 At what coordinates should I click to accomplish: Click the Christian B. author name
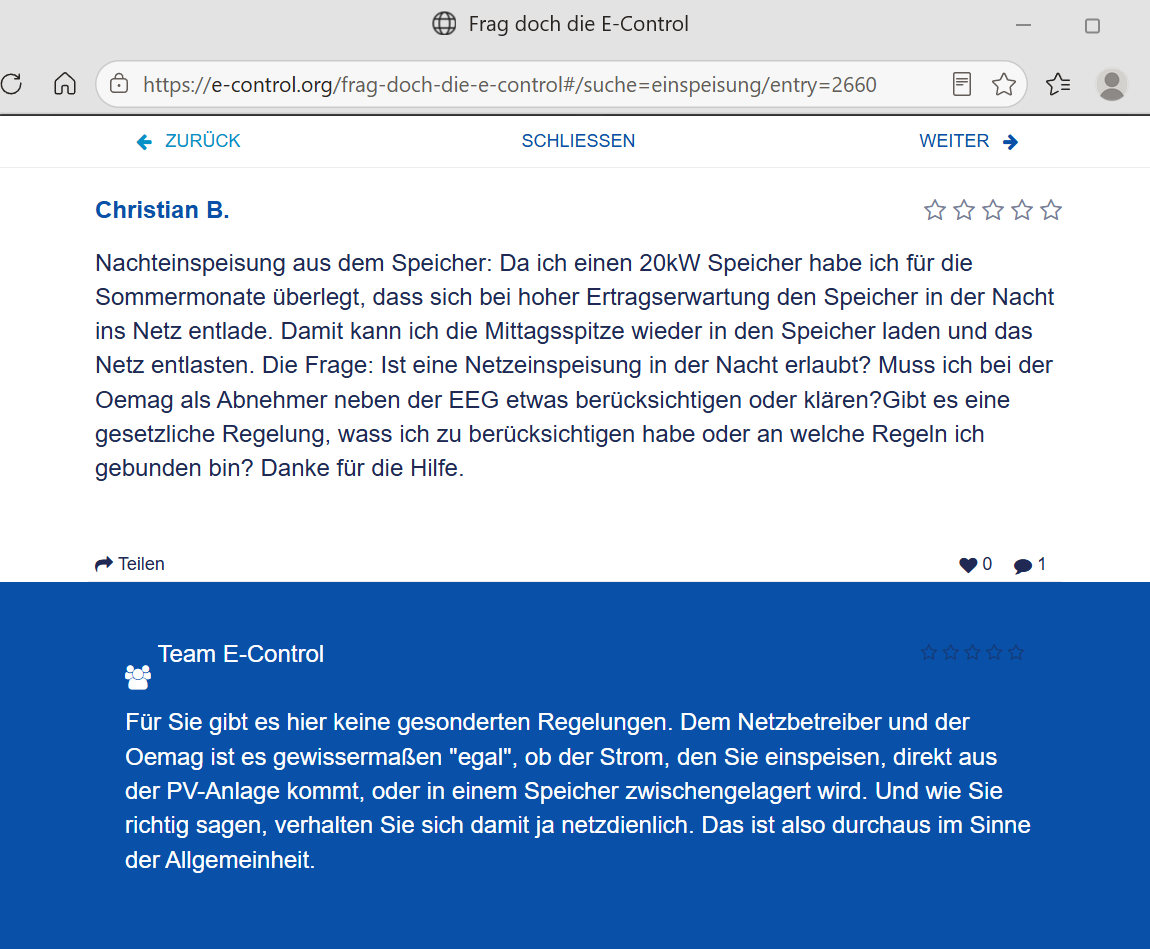(x=162, y=210)
